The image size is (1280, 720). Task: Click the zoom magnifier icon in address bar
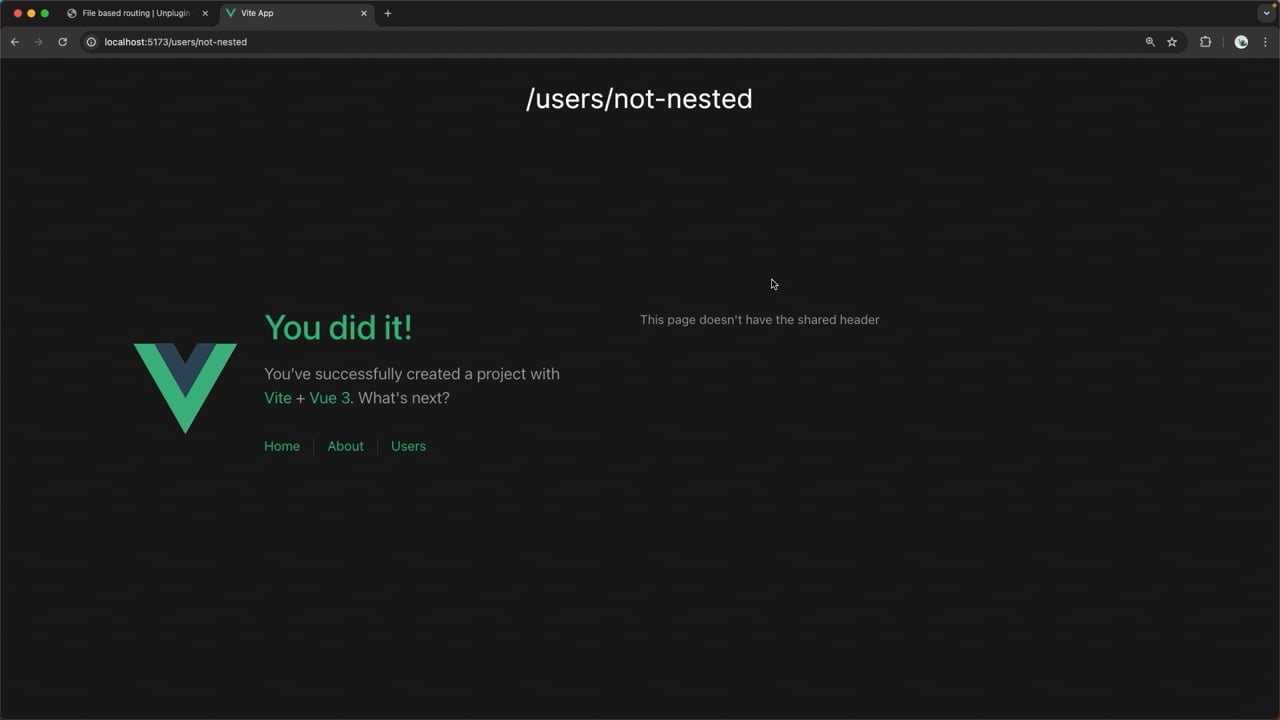[x=1150, y=42]
